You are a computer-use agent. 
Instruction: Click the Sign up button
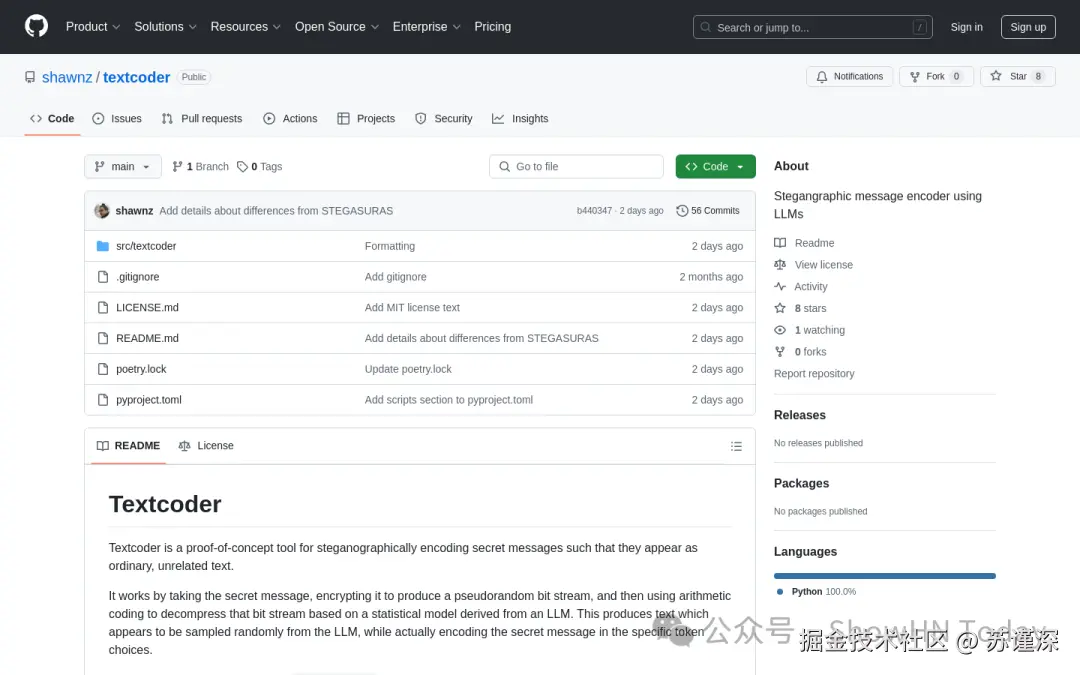click(x=1028, y=27)
